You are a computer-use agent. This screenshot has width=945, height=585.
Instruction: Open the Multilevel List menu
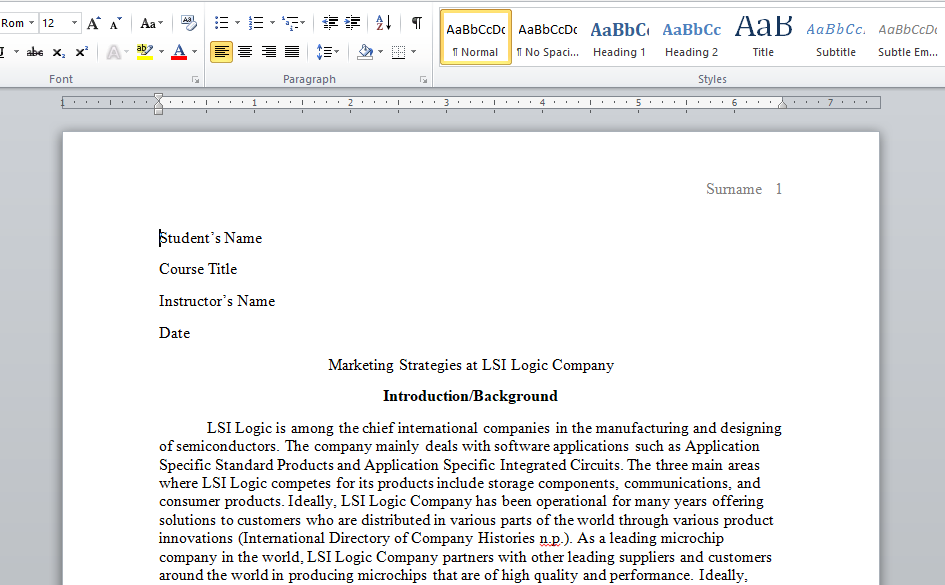tap(294, 23)
